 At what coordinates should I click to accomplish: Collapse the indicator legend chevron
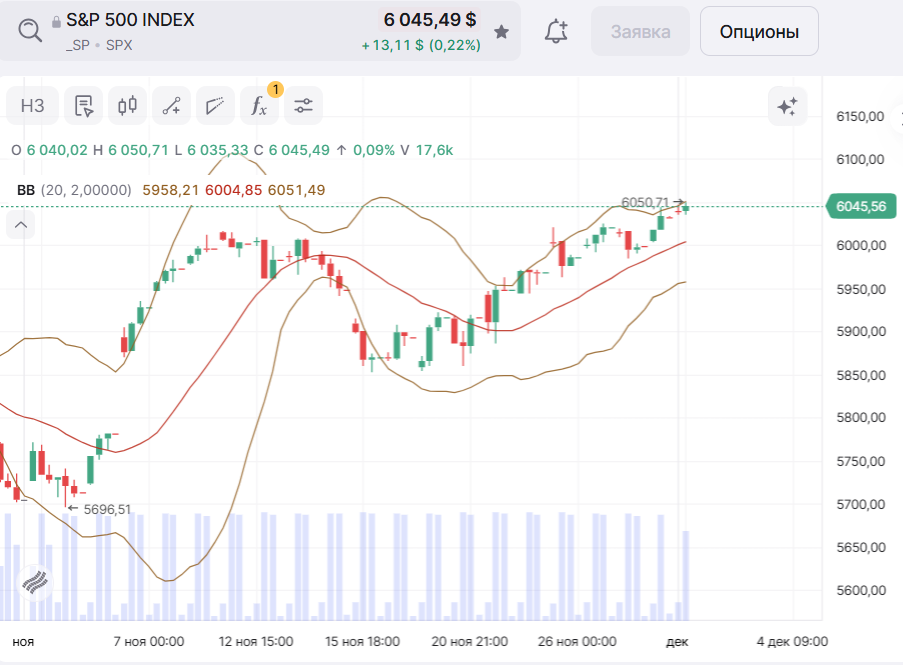pyautogui.click(x=20, y=226)
